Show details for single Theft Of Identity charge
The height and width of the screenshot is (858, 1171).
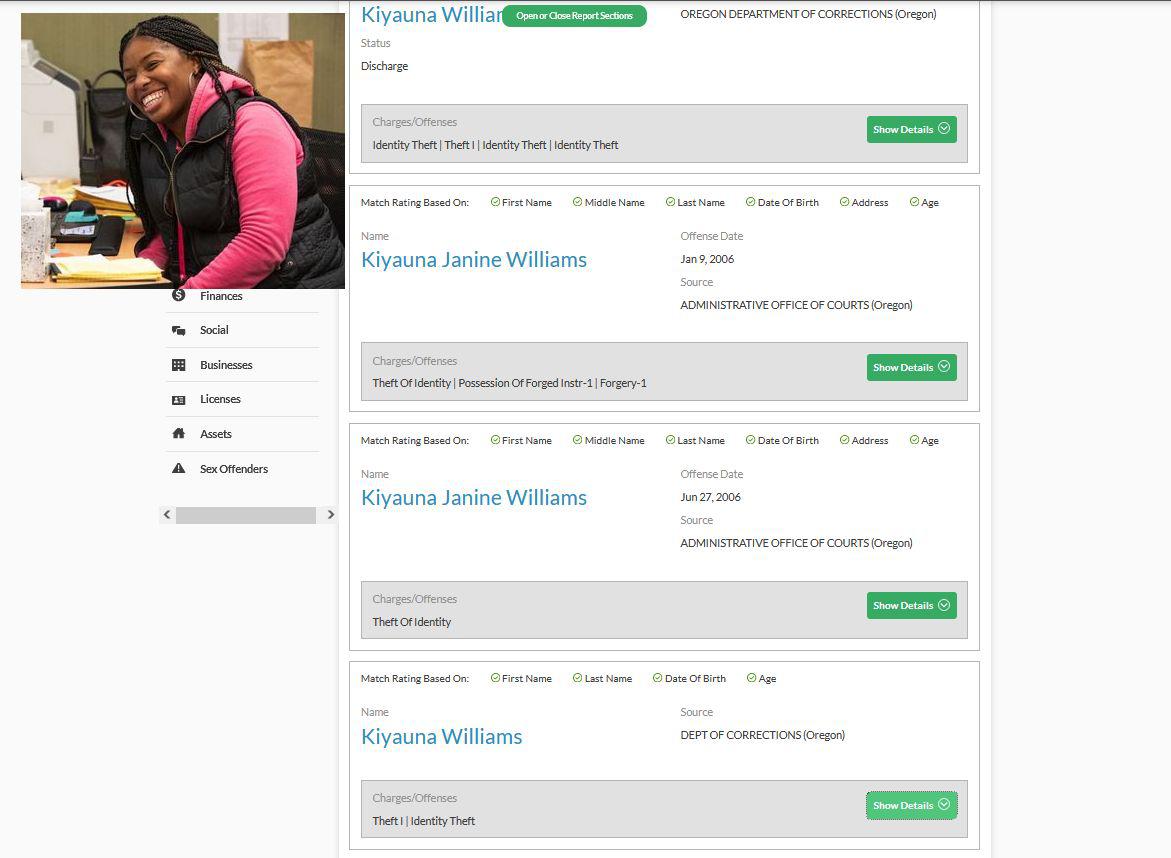pyautogui.click(x=911, y=605)
